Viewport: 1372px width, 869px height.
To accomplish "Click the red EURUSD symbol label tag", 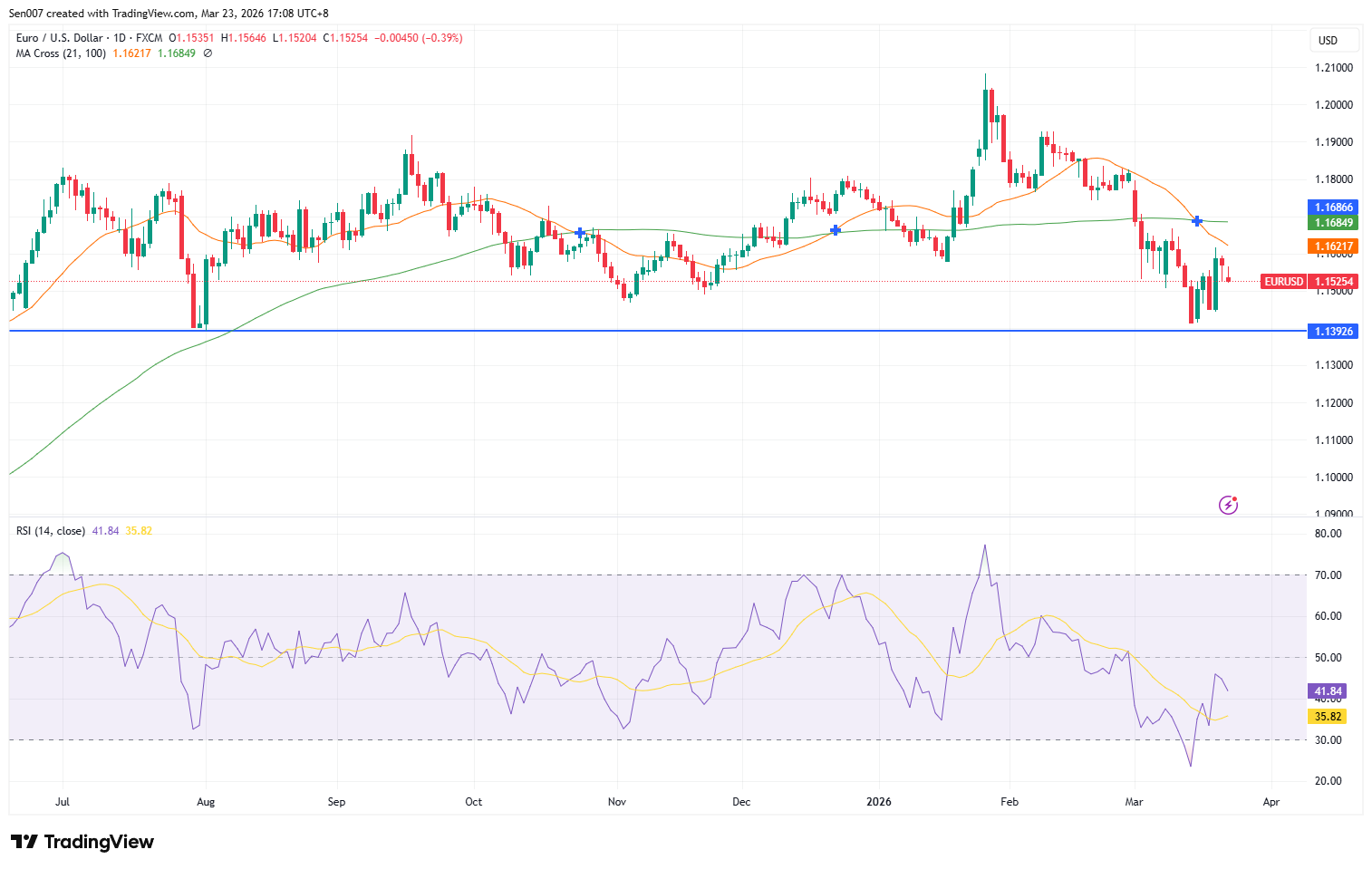I will [1283, 282].
